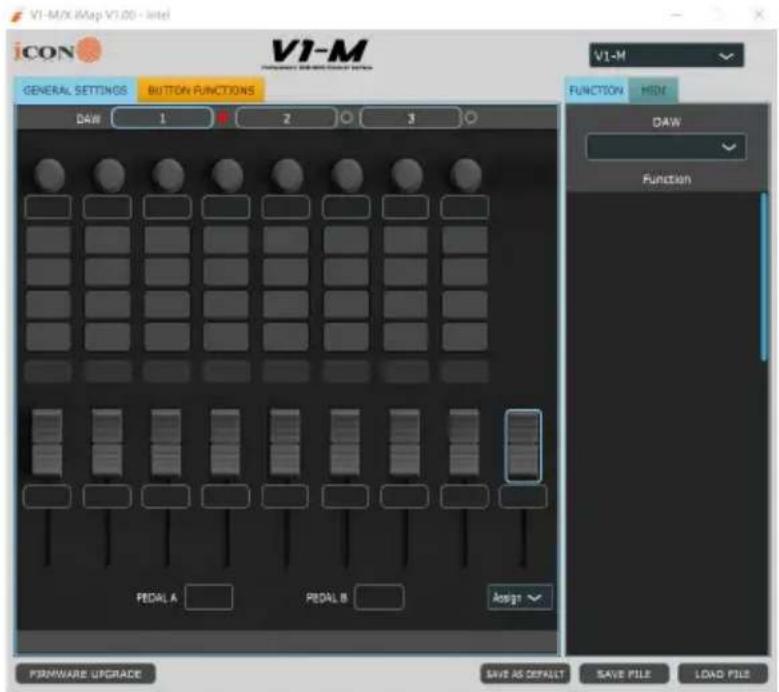This screenshot has width=779, height=692.
Task: Click the Save File button
Action: [x=624, y=674]
